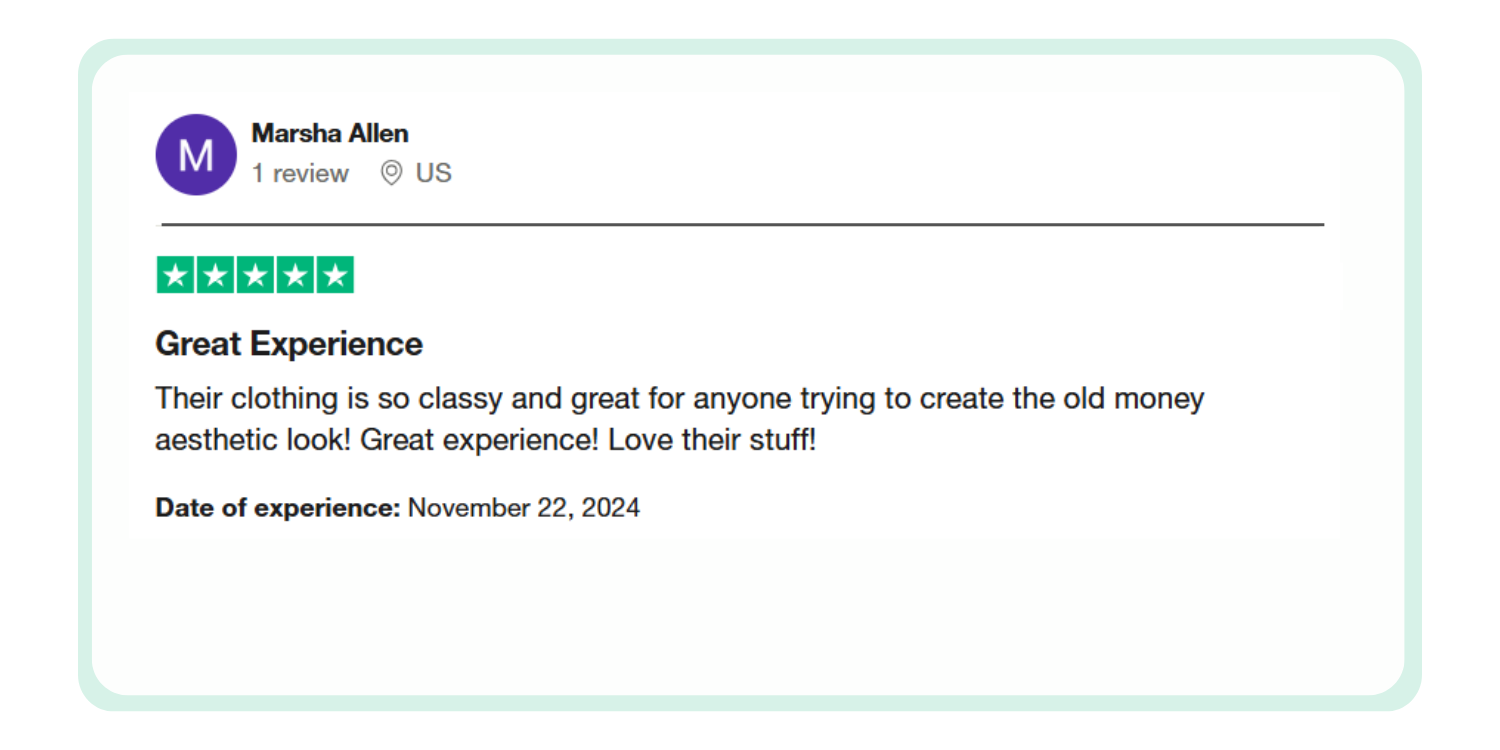
Task: Click the location pin icon
Action: (x=391, y=173)
